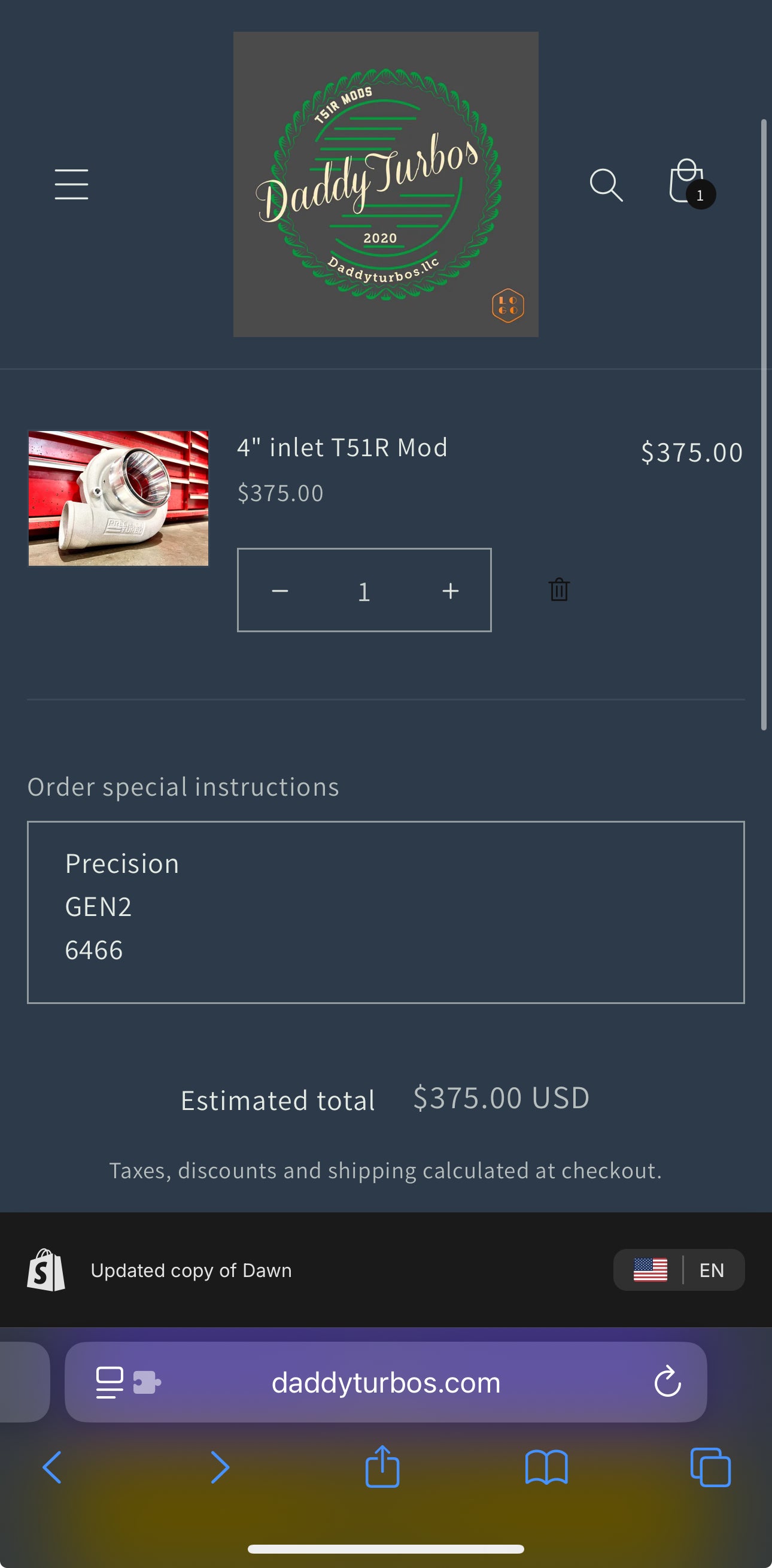Viewport: 772px width, 1568px height.
Task: Go back with the Safari back arrow
Action: click(x=52, y=1467)
